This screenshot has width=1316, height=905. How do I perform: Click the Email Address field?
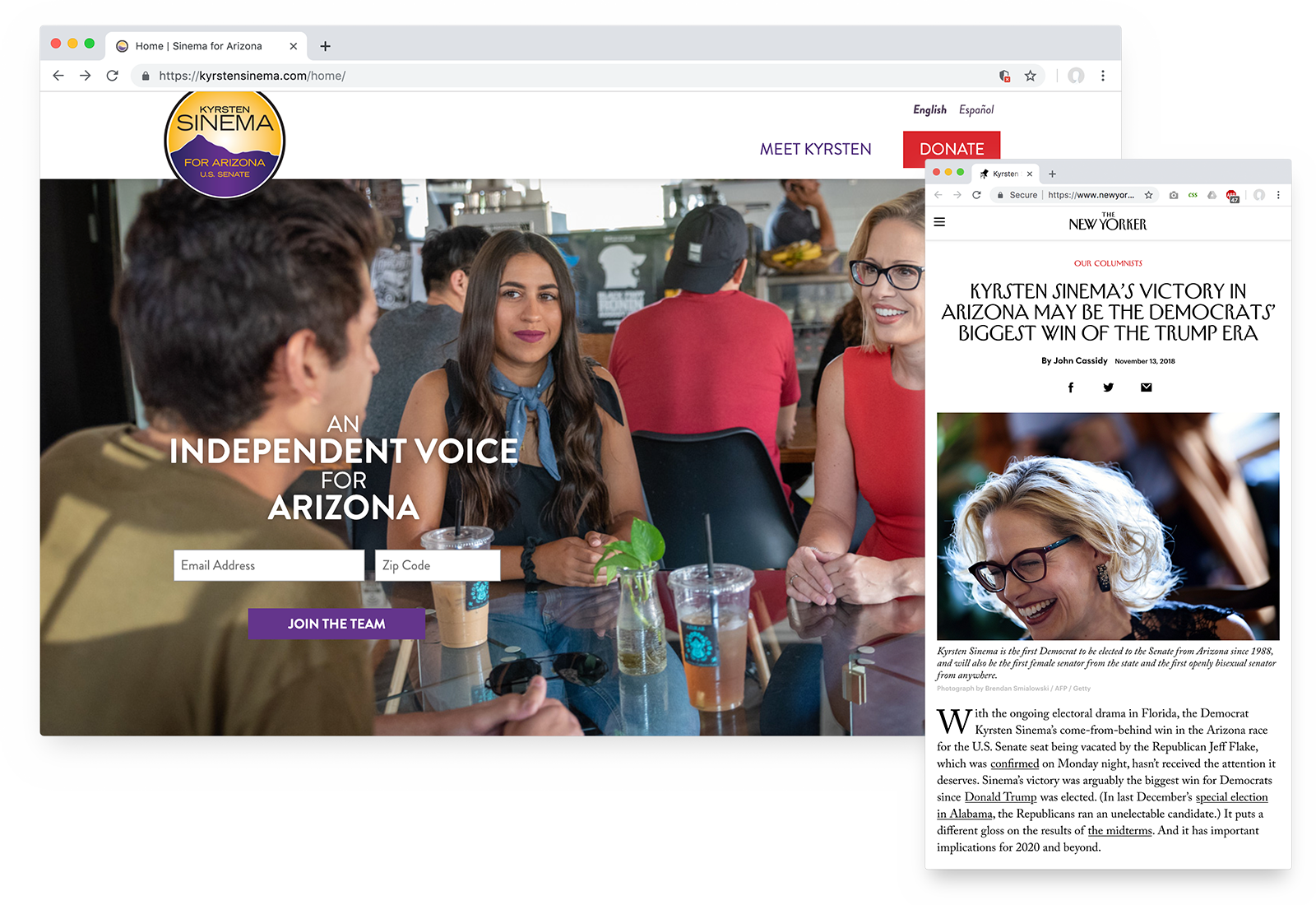pyautogui.click(x=269, y=565)
